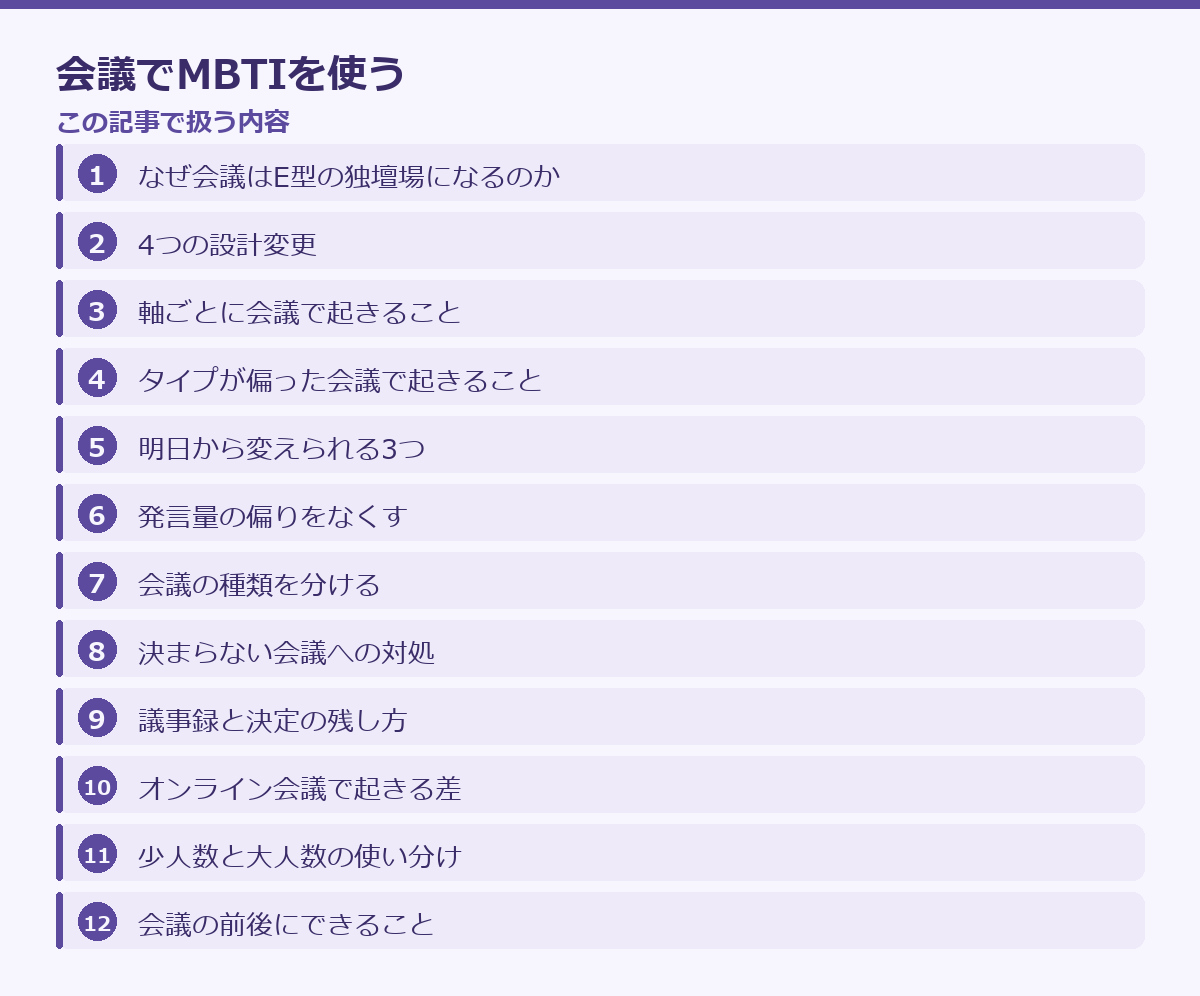Click the number 11 circle badge
Viewport: 1200px width, 996px height.
pyautogui.click(x=97, y=855)
